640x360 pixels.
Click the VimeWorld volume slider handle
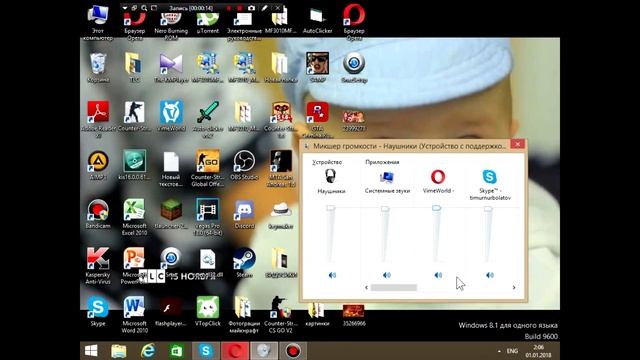coord(436,208)
